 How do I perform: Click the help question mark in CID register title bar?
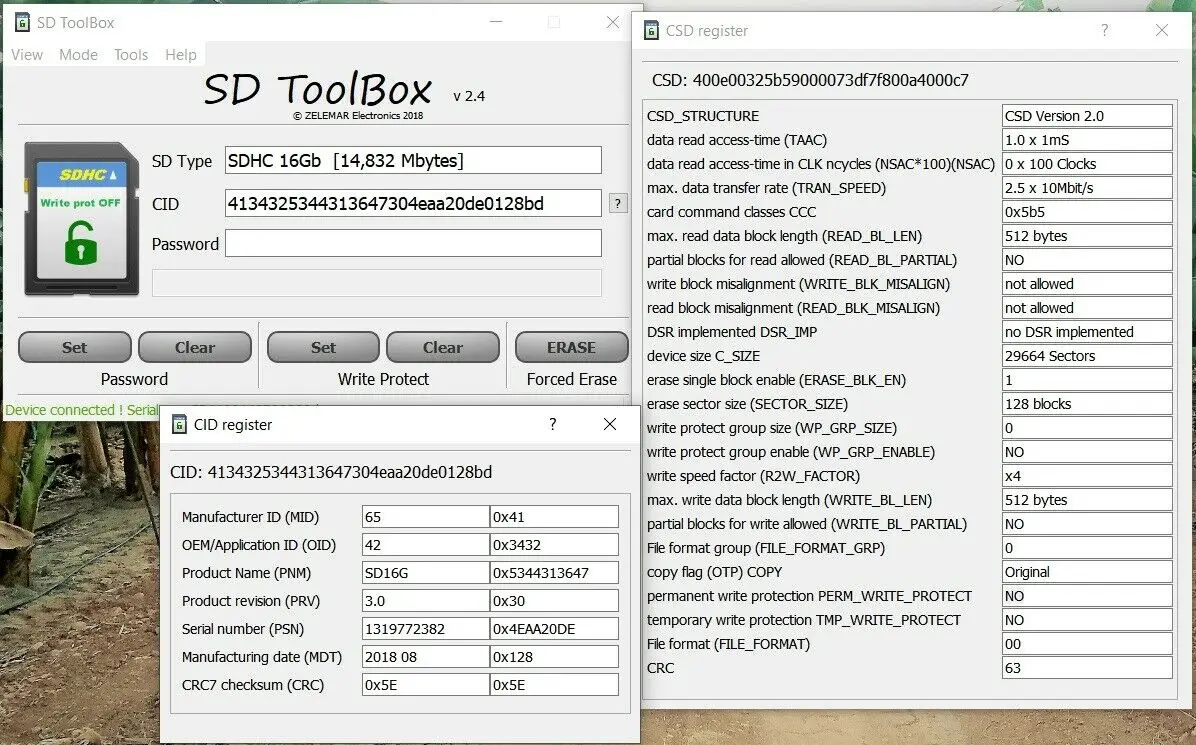click(552, 424)
